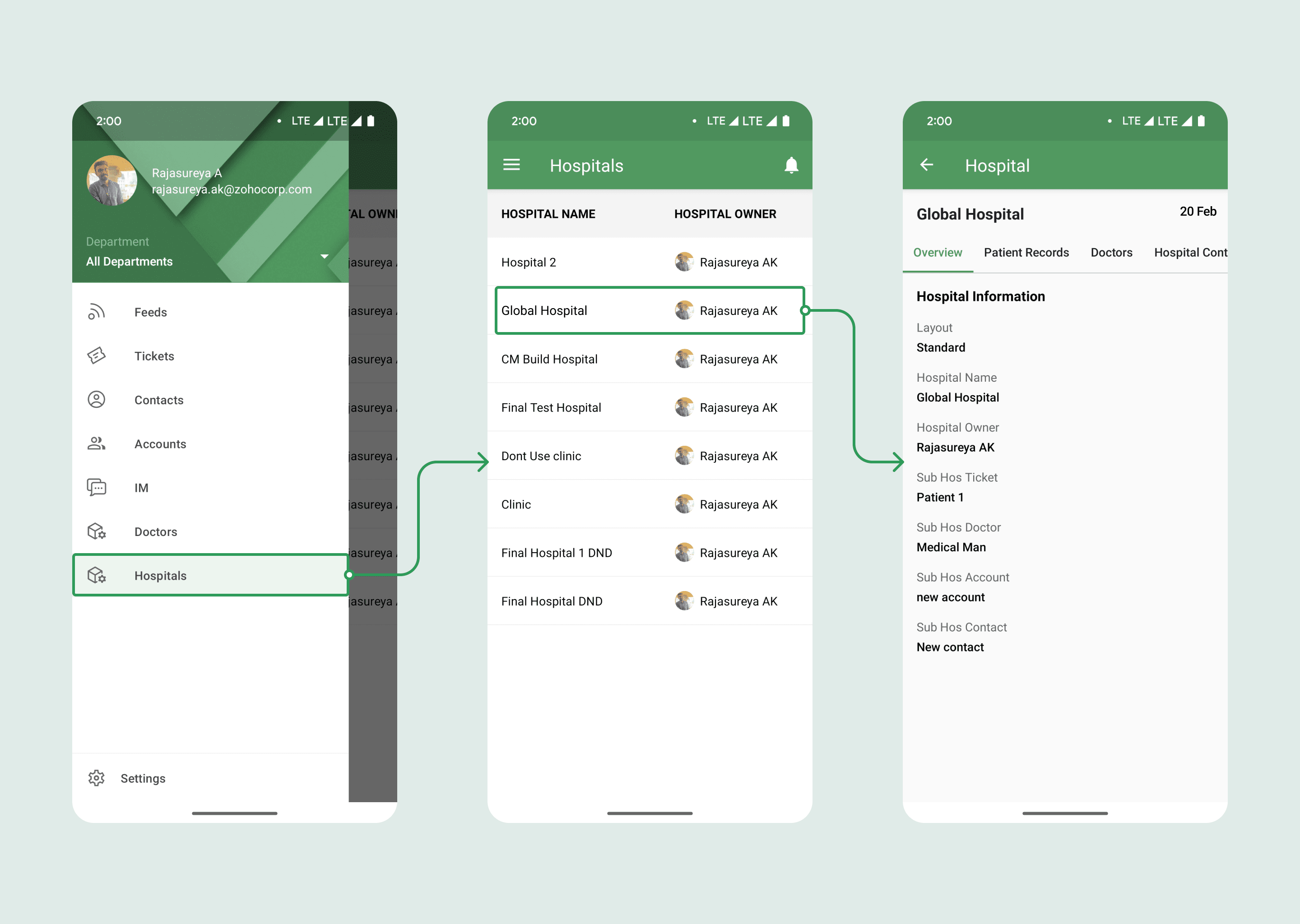Select the Global Hospital row
This screenshot has width=1300, height=924.
pyautogui.click(x=649, y=311)
